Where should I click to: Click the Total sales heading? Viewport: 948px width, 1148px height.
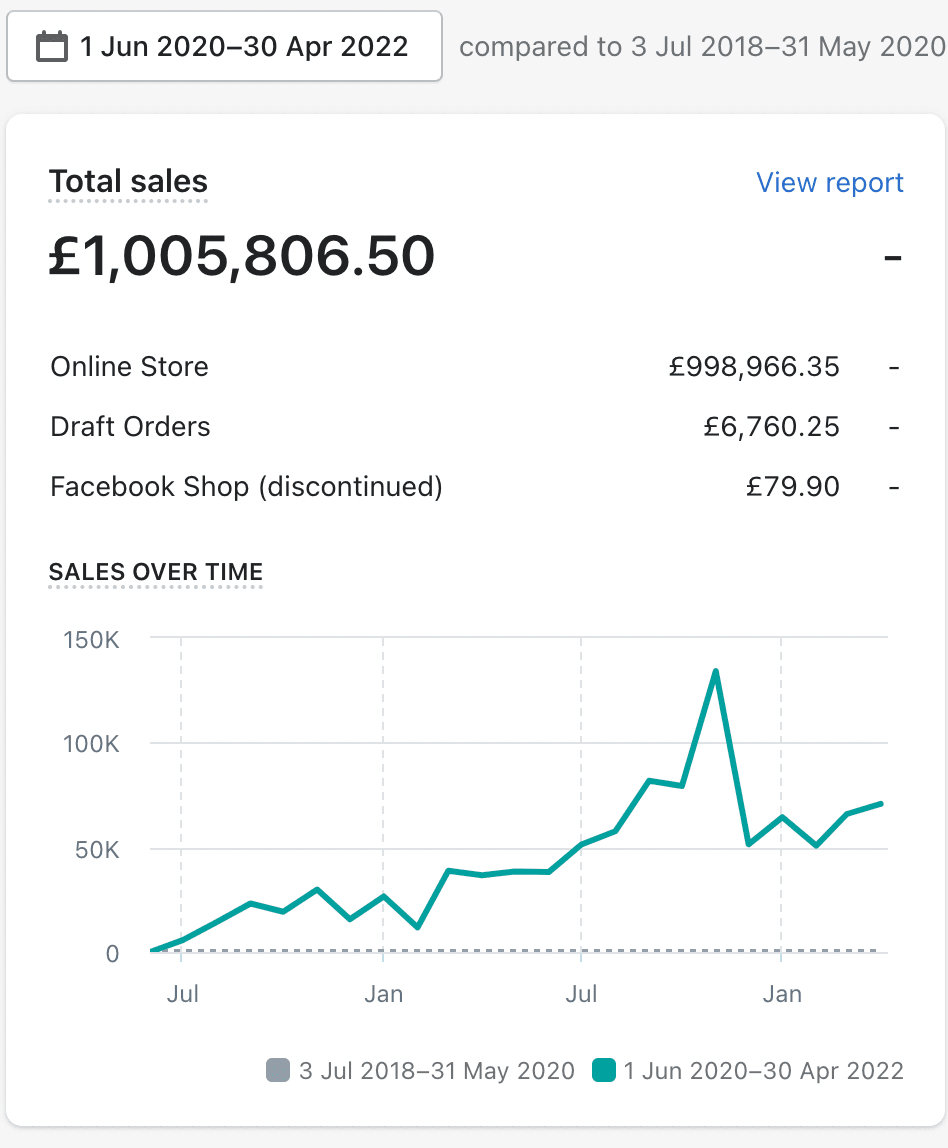click(128, 182)
